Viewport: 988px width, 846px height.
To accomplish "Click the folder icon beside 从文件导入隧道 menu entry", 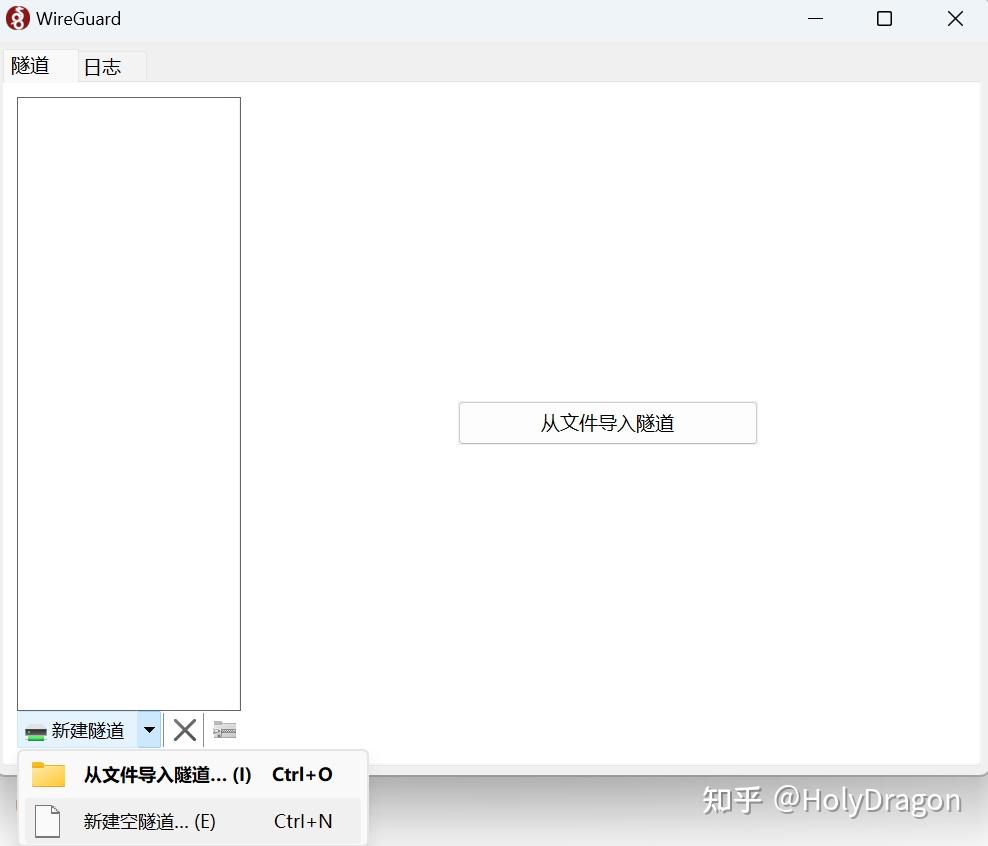I will (48, 773).
